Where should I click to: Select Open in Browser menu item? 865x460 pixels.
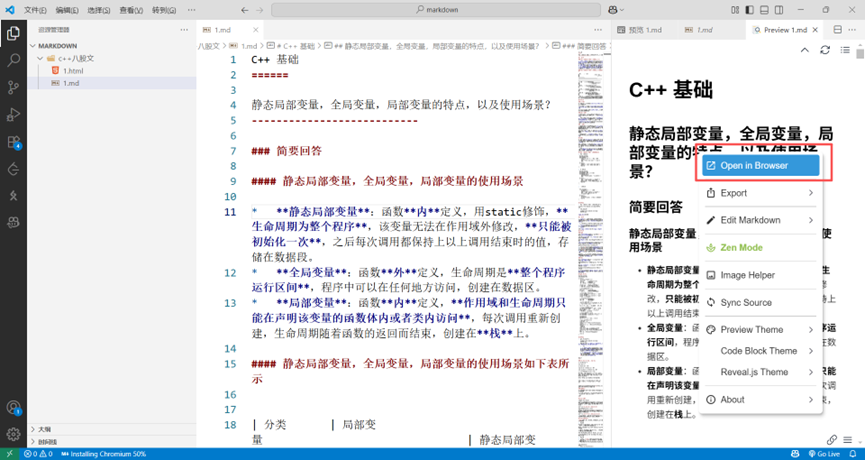point(760,165)
